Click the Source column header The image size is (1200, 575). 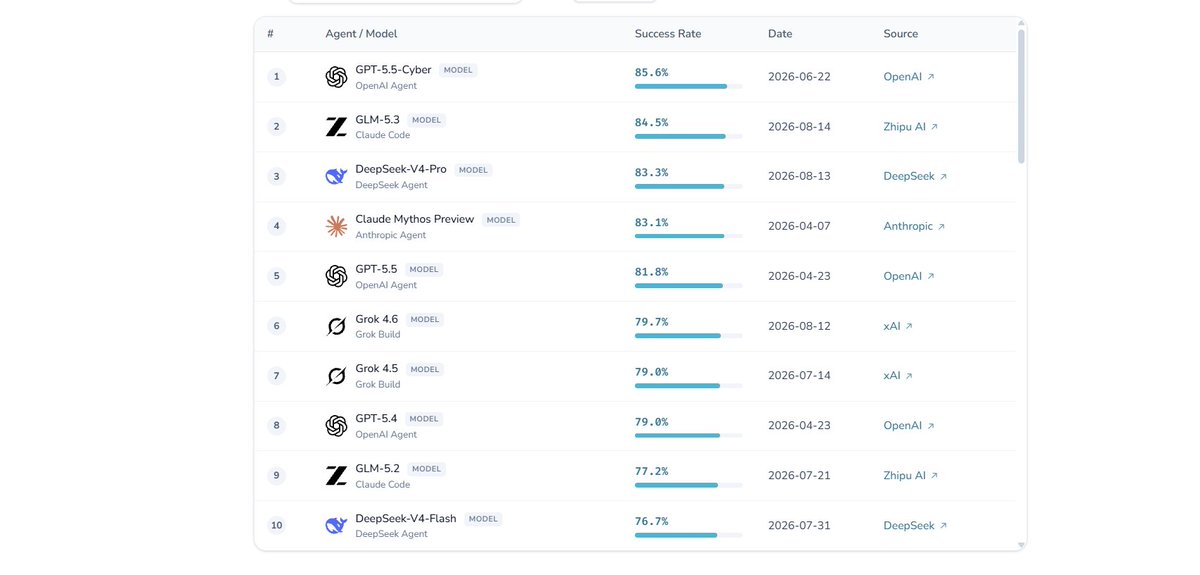pyautogui.click(x=901, y=34)
